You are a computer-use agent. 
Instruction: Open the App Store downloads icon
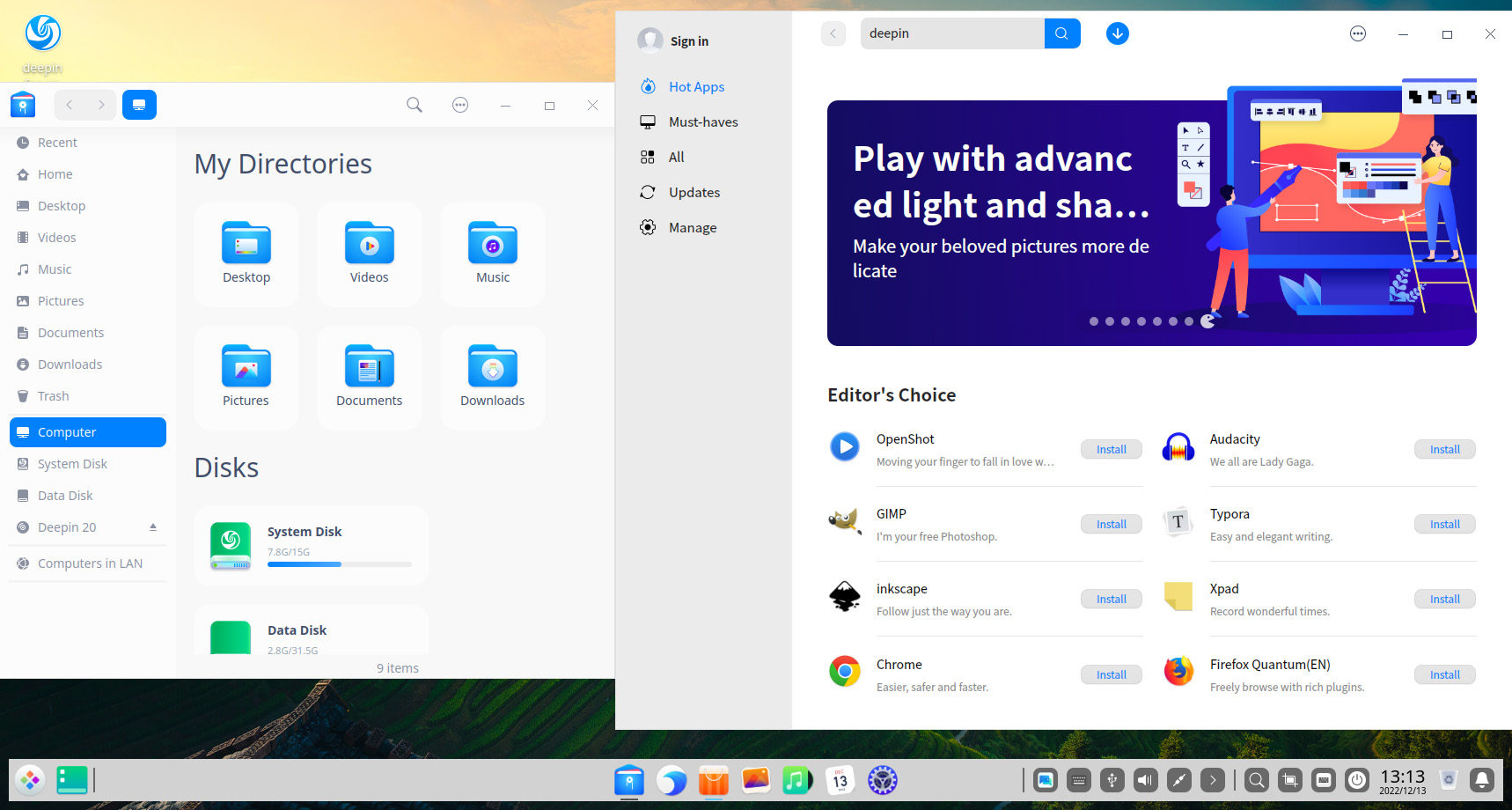coord(1118,33)
